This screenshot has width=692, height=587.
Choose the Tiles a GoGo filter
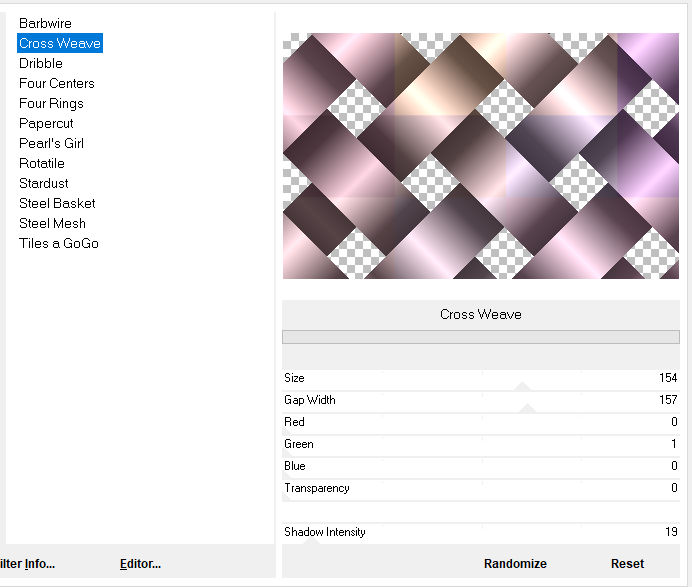point(59,243)
